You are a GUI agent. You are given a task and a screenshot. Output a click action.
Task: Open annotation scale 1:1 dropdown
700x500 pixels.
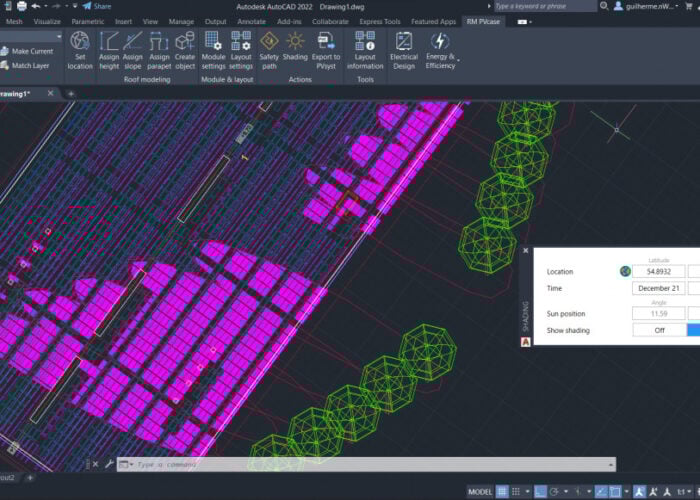[x=683, y=491]
